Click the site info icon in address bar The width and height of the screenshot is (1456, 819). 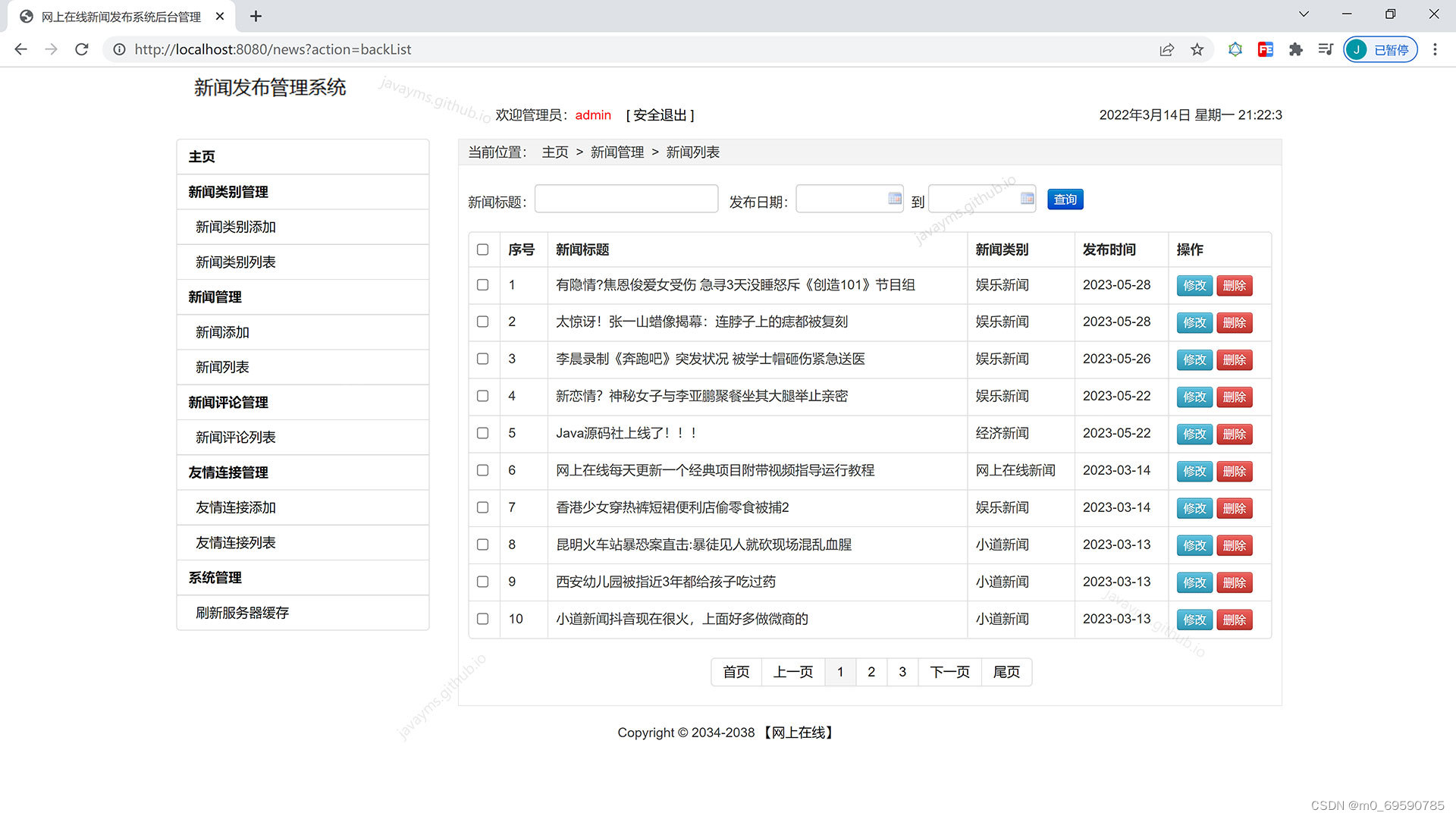(x=119, y=49)
